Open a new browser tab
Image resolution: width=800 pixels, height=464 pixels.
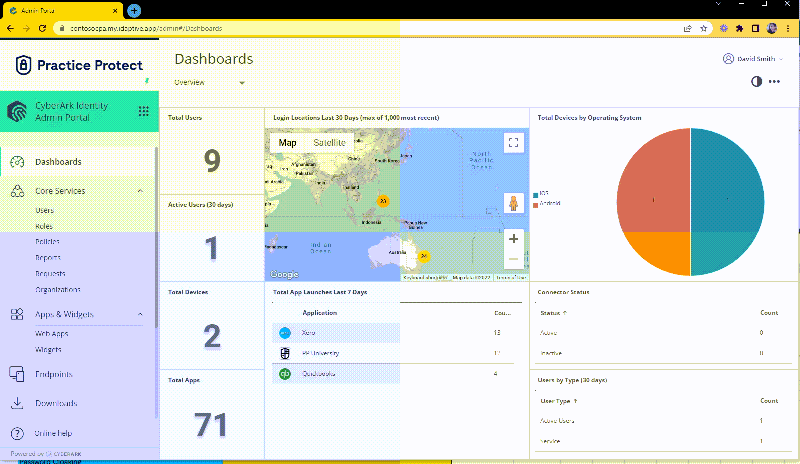[x=134, y=10]
